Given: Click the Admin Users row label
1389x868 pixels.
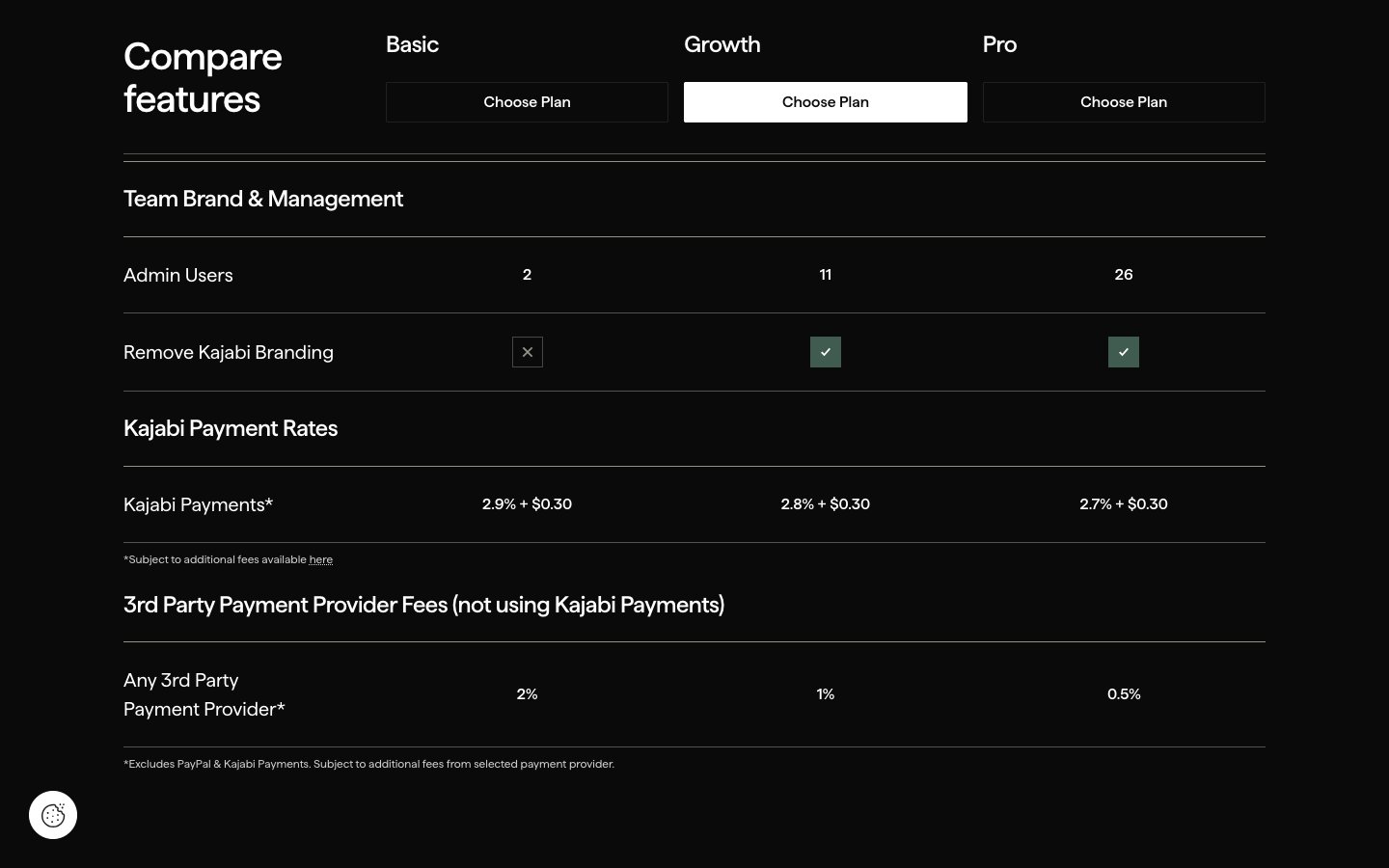Looking at the screenshot, I should click(x=178, y=275).
